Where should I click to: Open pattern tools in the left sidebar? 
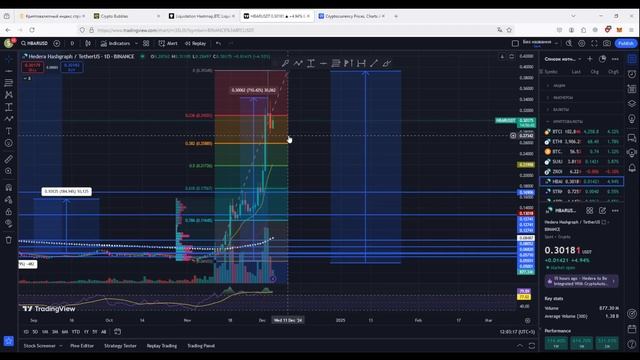(9, 95)
